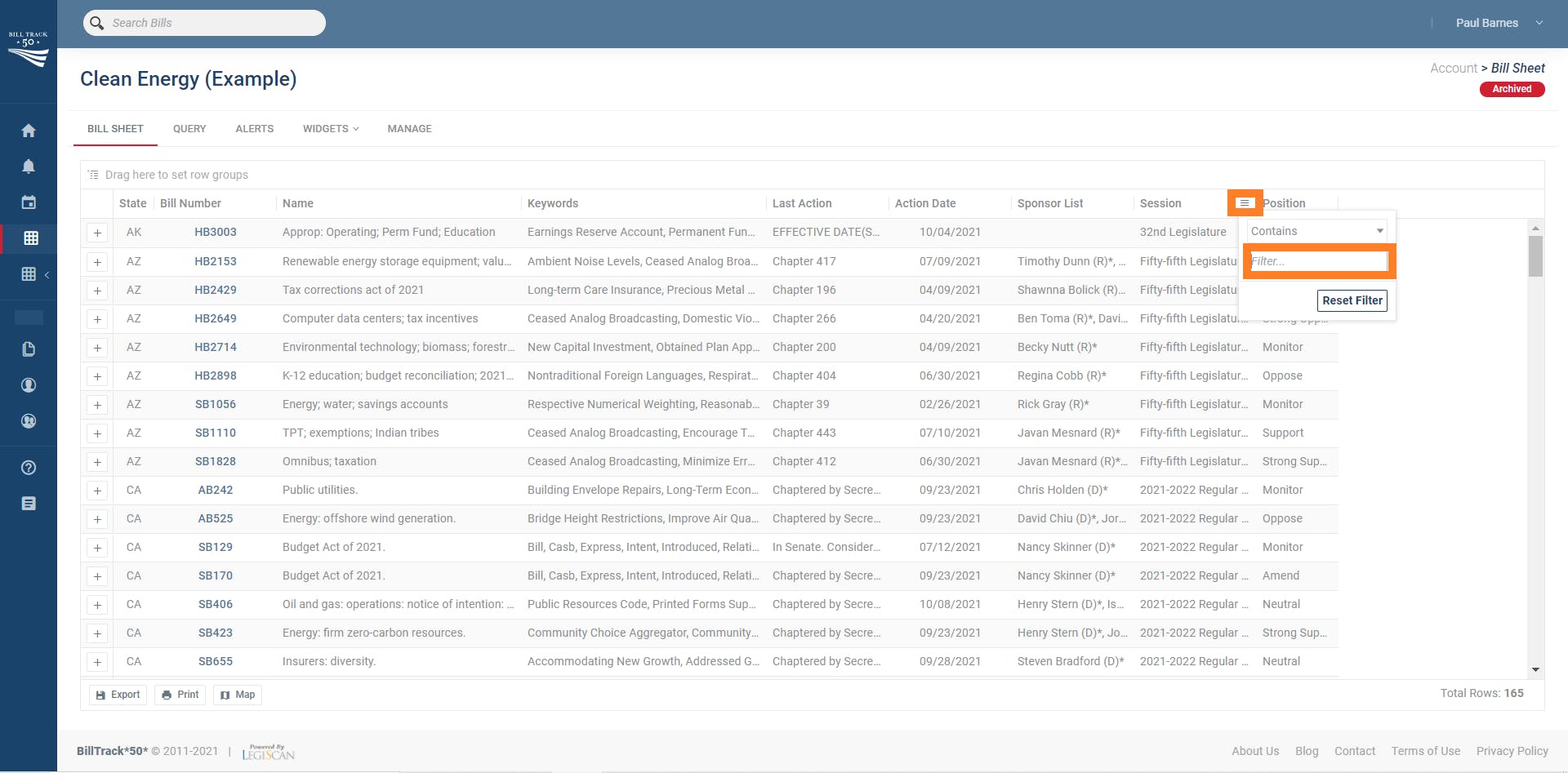Expand row for bill HB3003

[x=97, y=233]
